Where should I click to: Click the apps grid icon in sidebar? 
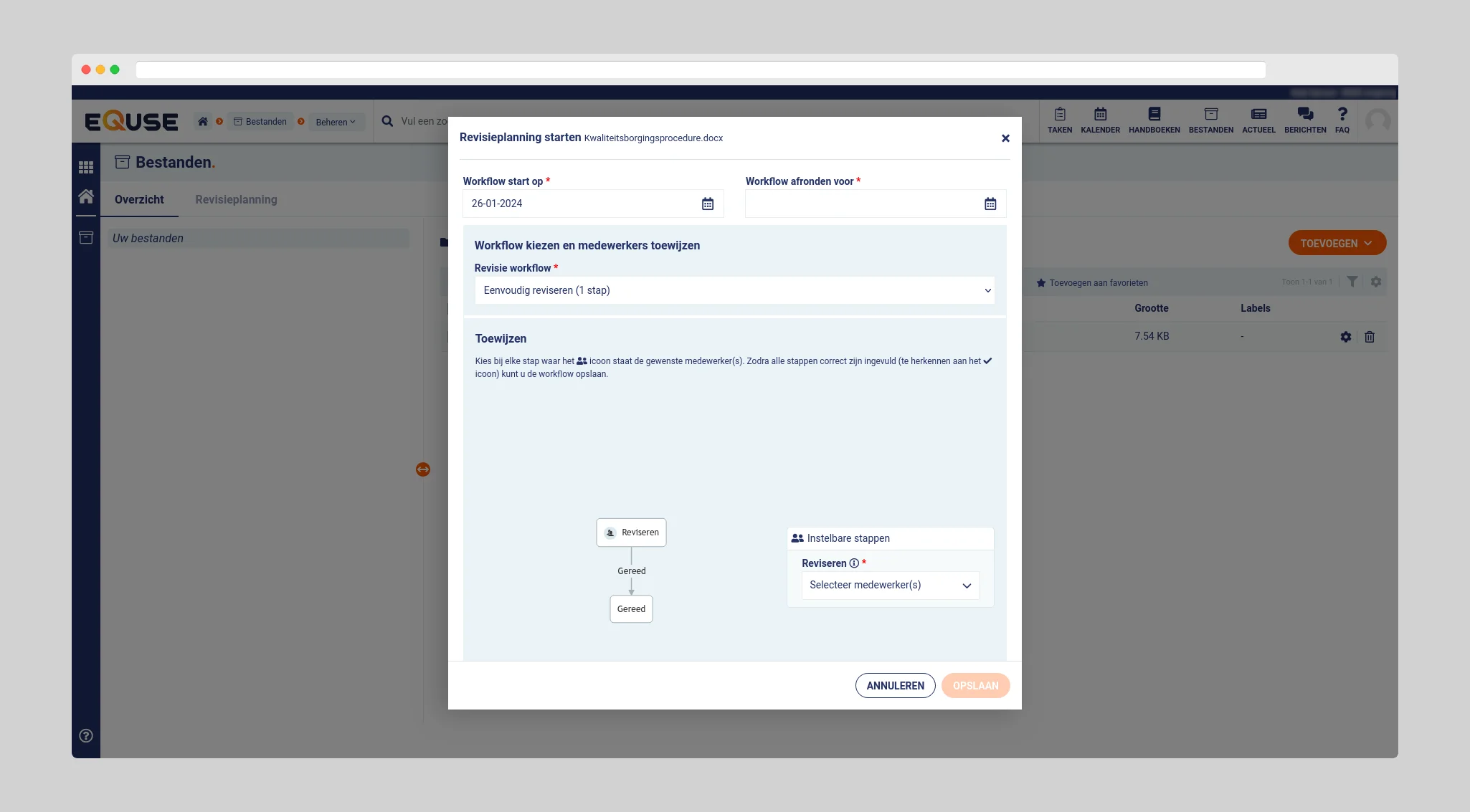[x=86, y=168]
